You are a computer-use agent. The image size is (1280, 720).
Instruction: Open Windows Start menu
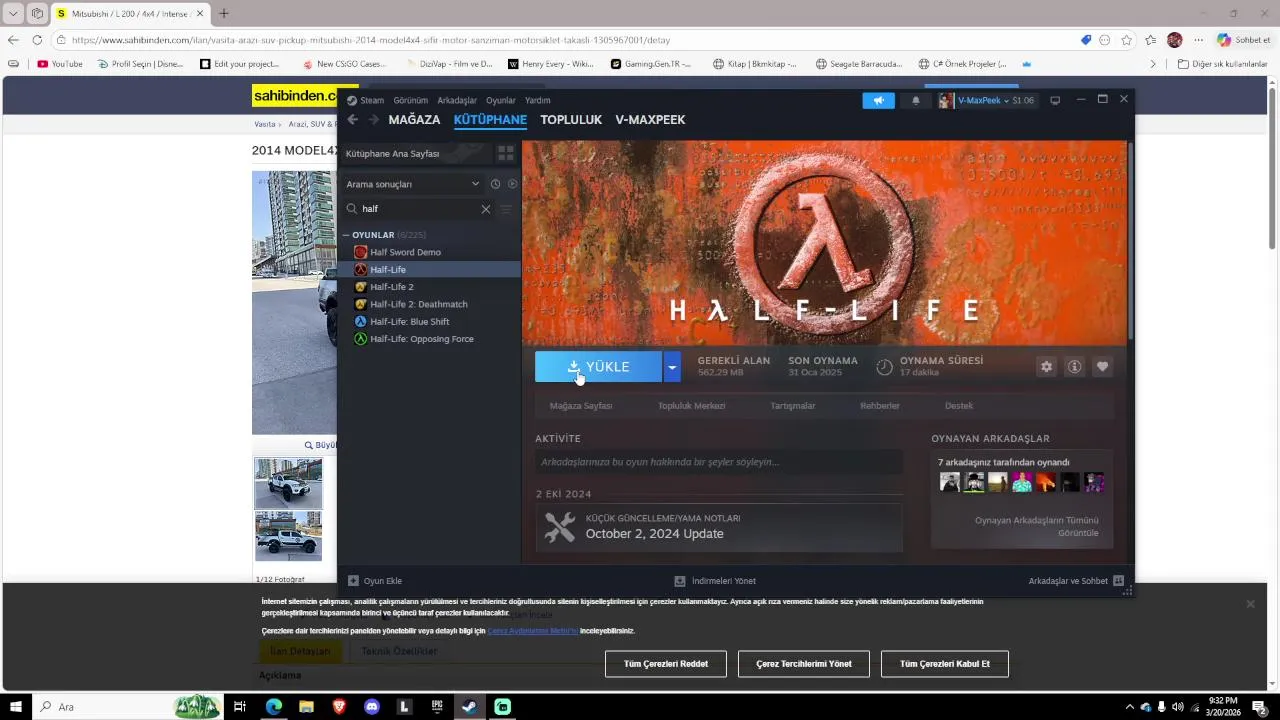[16, 707]
